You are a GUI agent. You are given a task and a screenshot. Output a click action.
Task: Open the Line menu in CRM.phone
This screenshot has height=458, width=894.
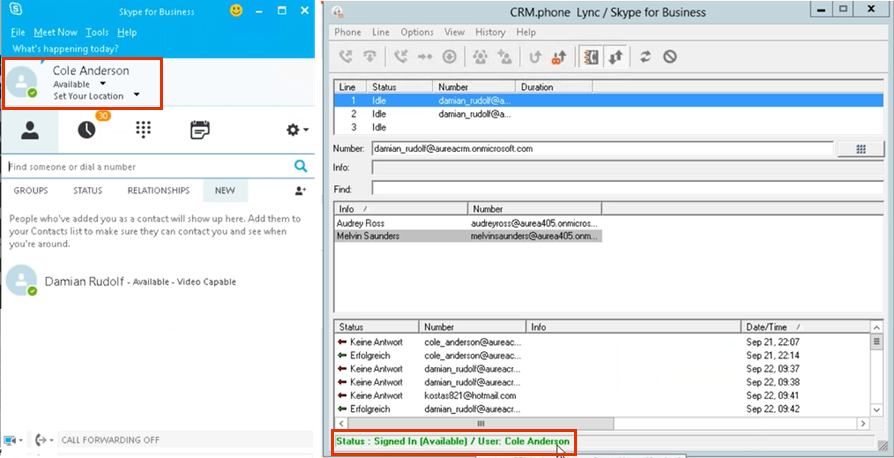380,32
